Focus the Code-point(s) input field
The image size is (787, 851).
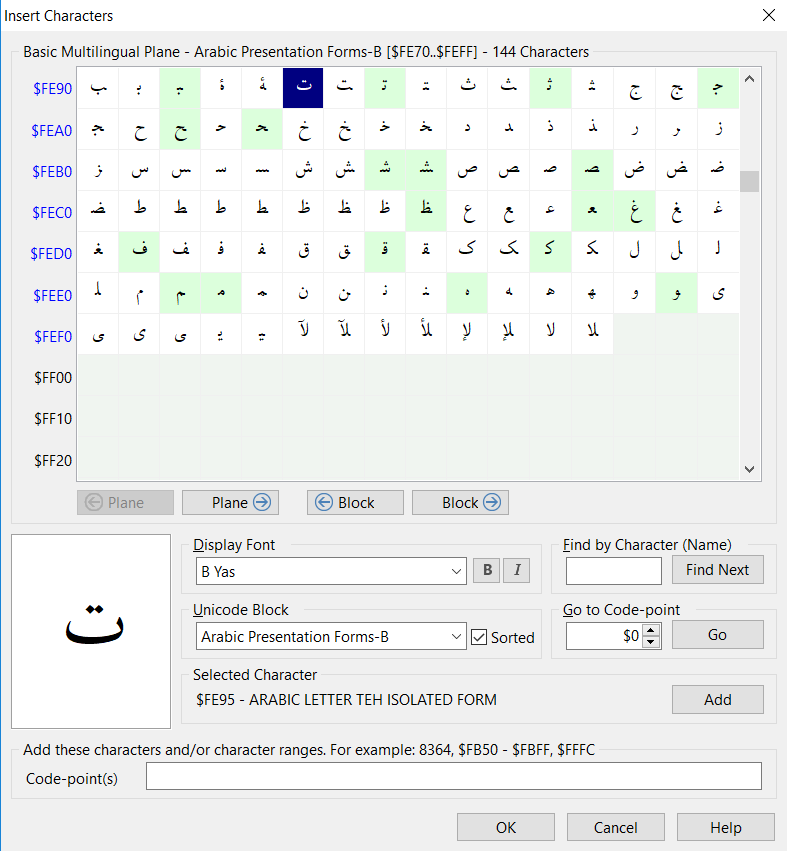(x=453, y=777)
